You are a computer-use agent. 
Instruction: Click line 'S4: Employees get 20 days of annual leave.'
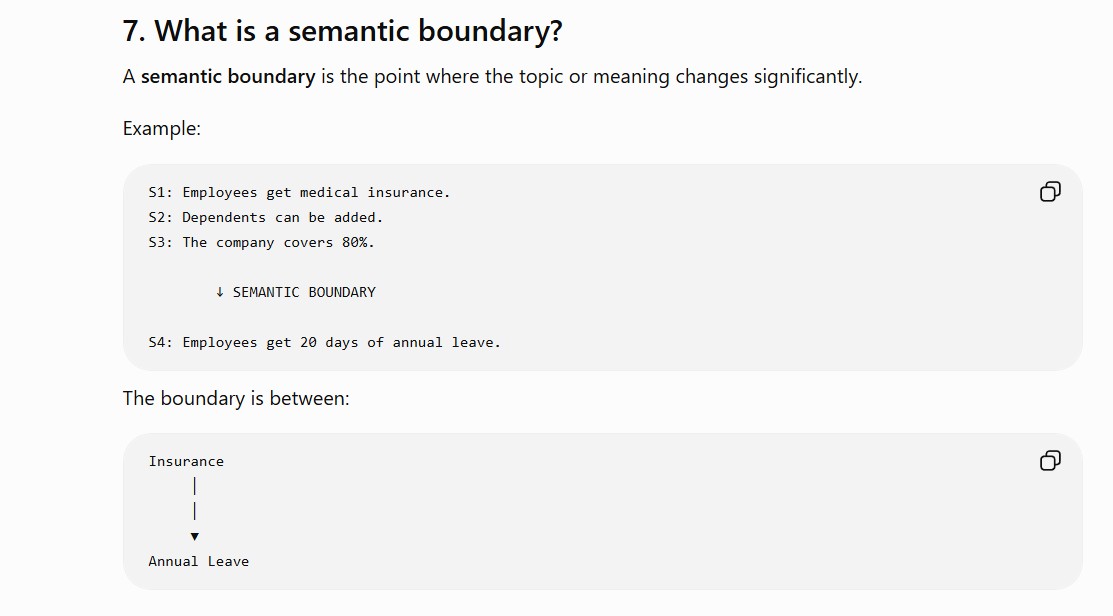click(x=324, y=342)
